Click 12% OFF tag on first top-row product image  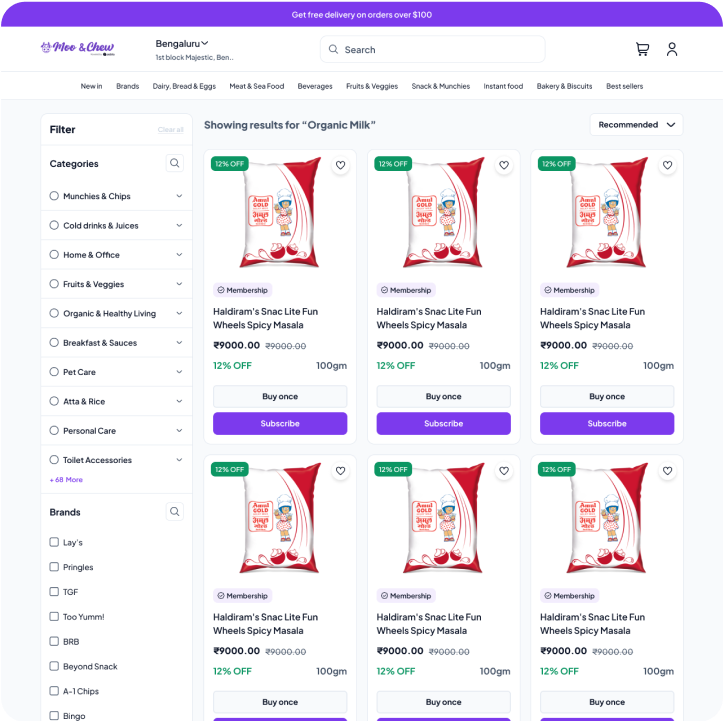[230, 164]
